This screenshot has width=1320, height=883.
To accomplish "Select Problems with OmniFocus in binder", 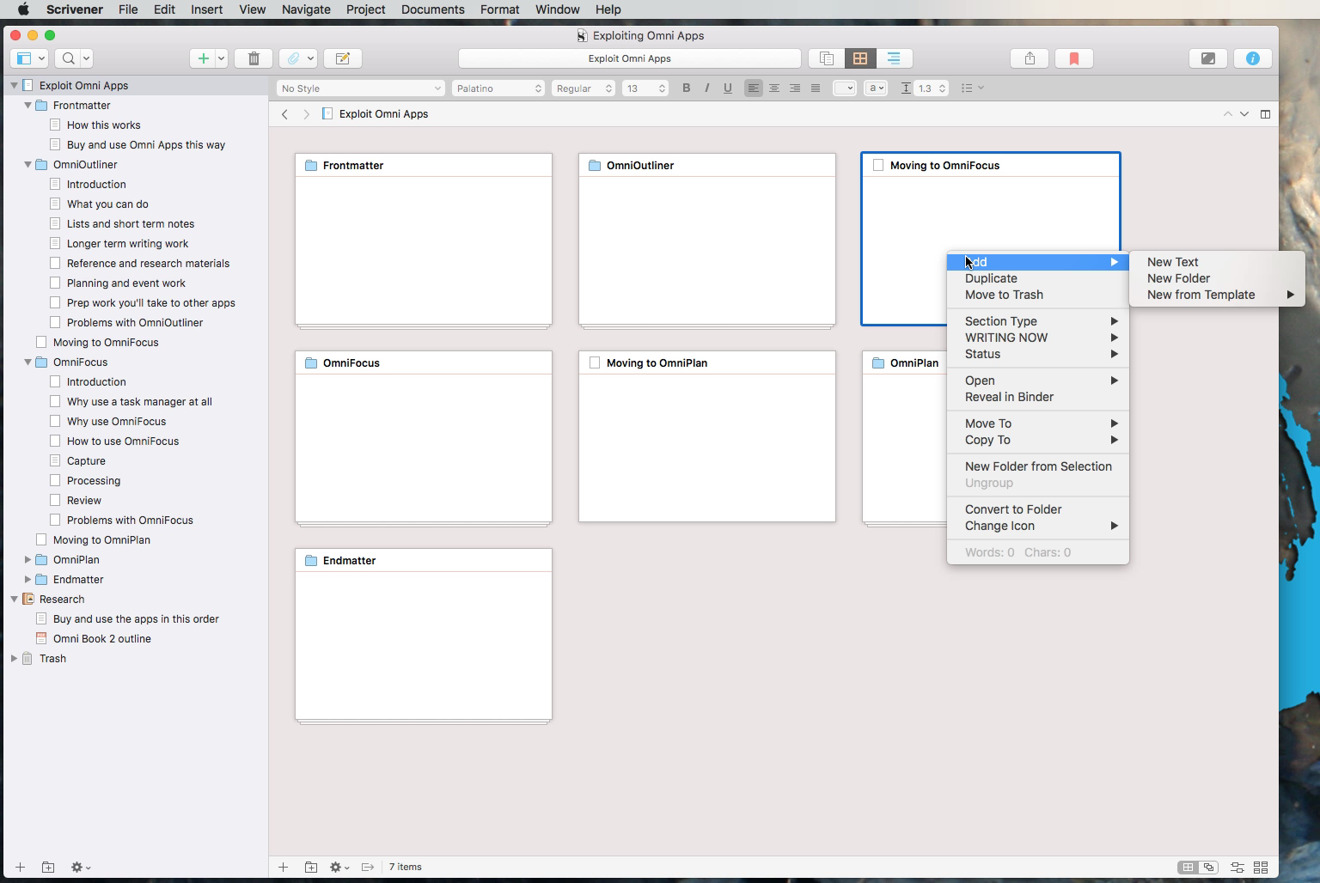I will (130, 520).
